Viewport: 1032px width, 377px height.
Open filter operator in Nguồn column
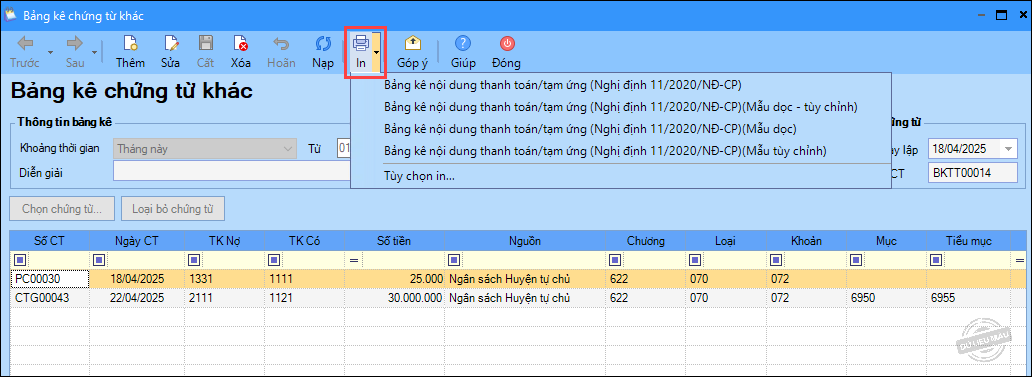coord(454,260)
